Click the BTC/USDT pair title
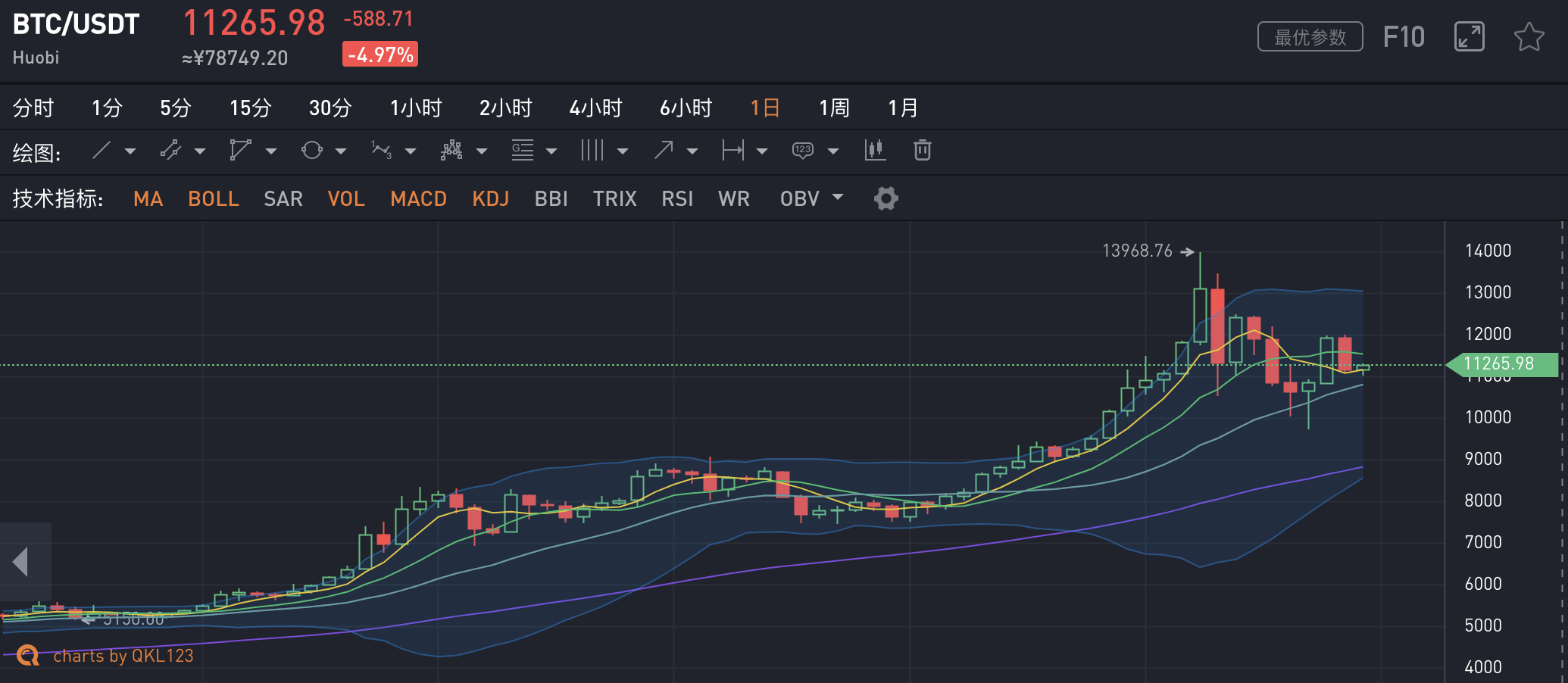Screen dimensions: 1568x683 tap(76, 24)
